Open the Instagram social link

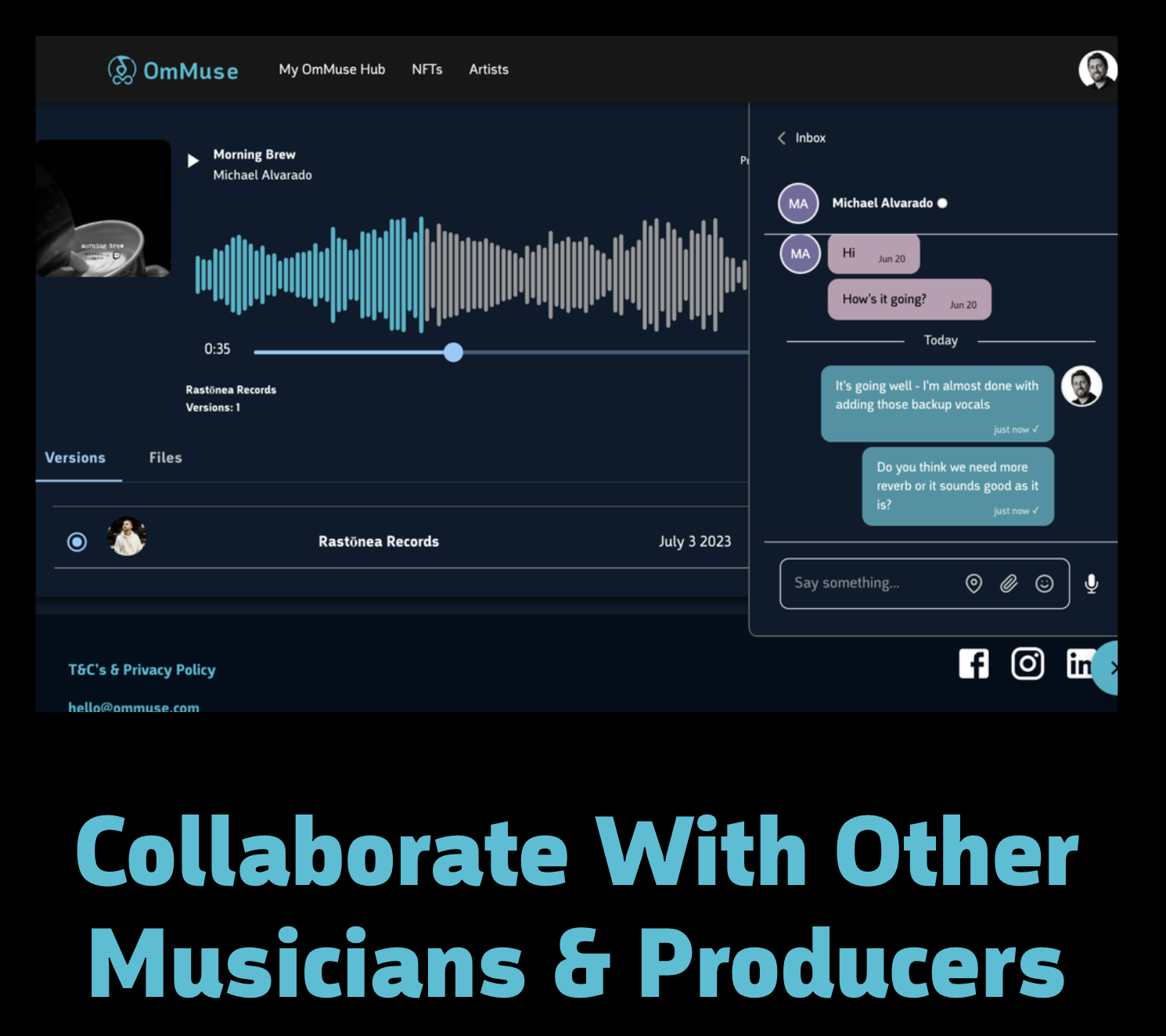click(1027, 664)
